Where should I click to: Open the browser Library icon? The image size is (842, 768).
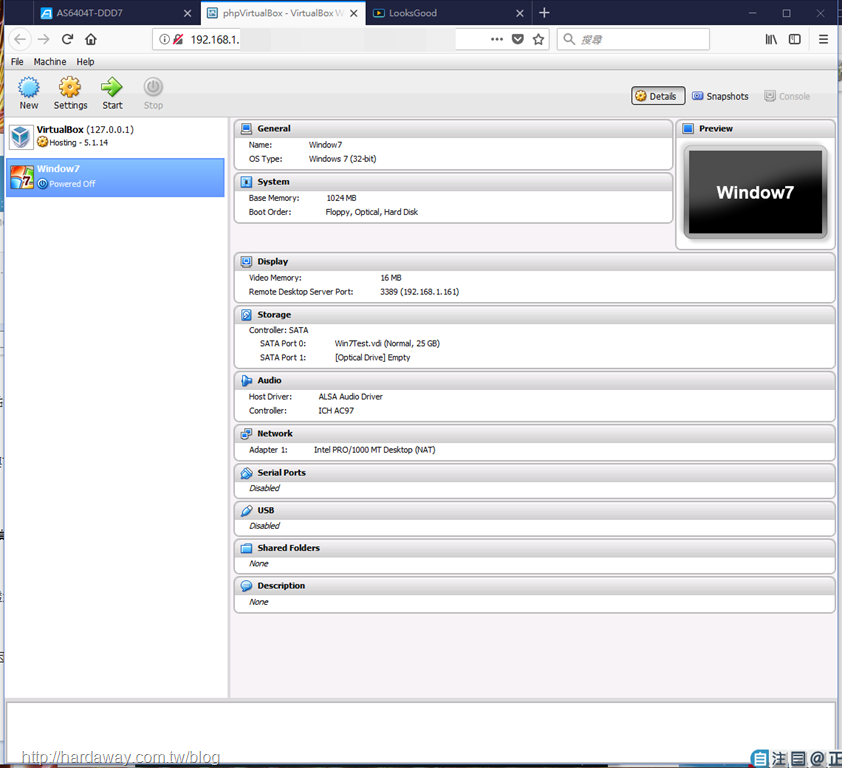pos(771,39)
